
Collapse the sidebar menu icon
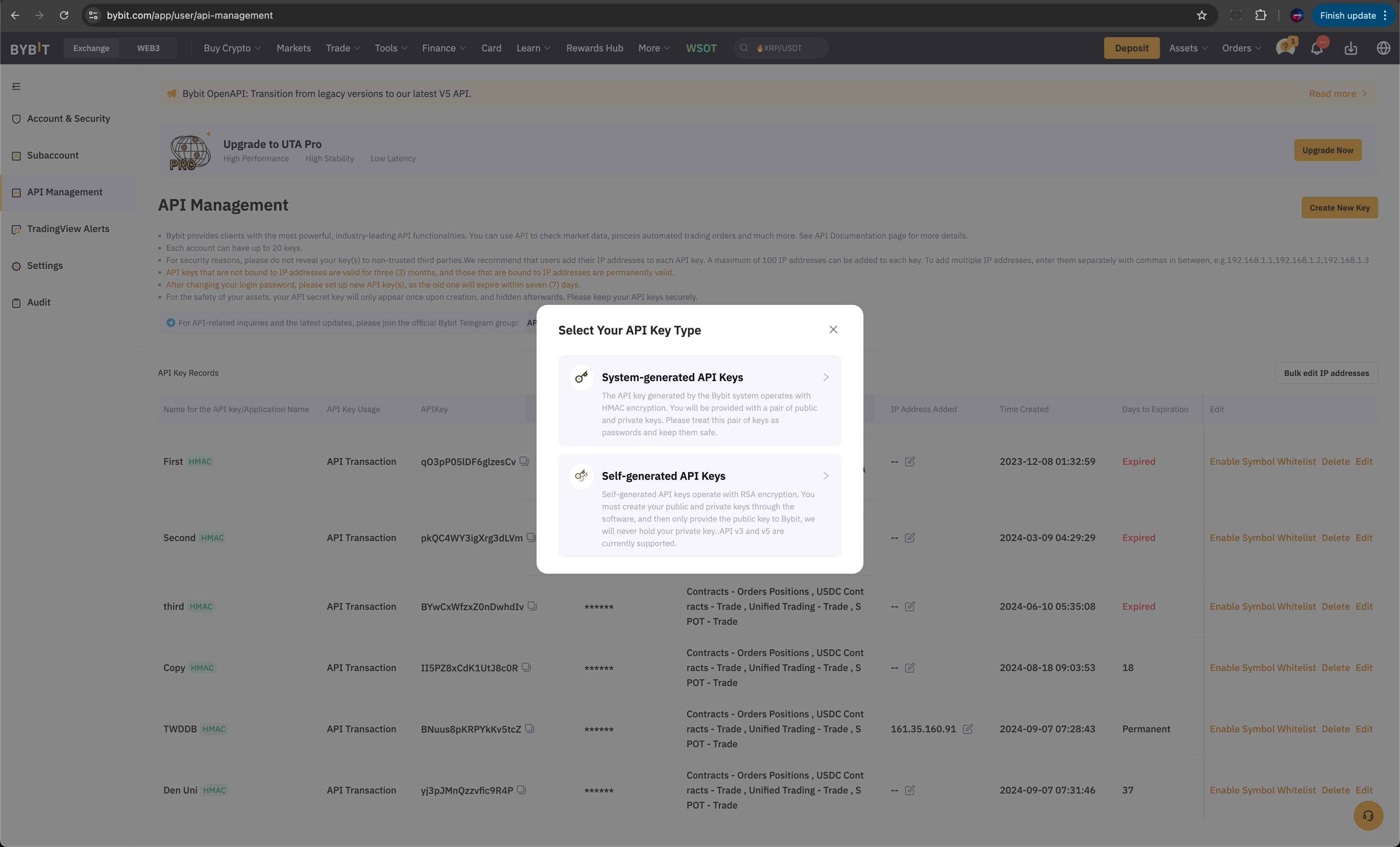coord(16,86)
